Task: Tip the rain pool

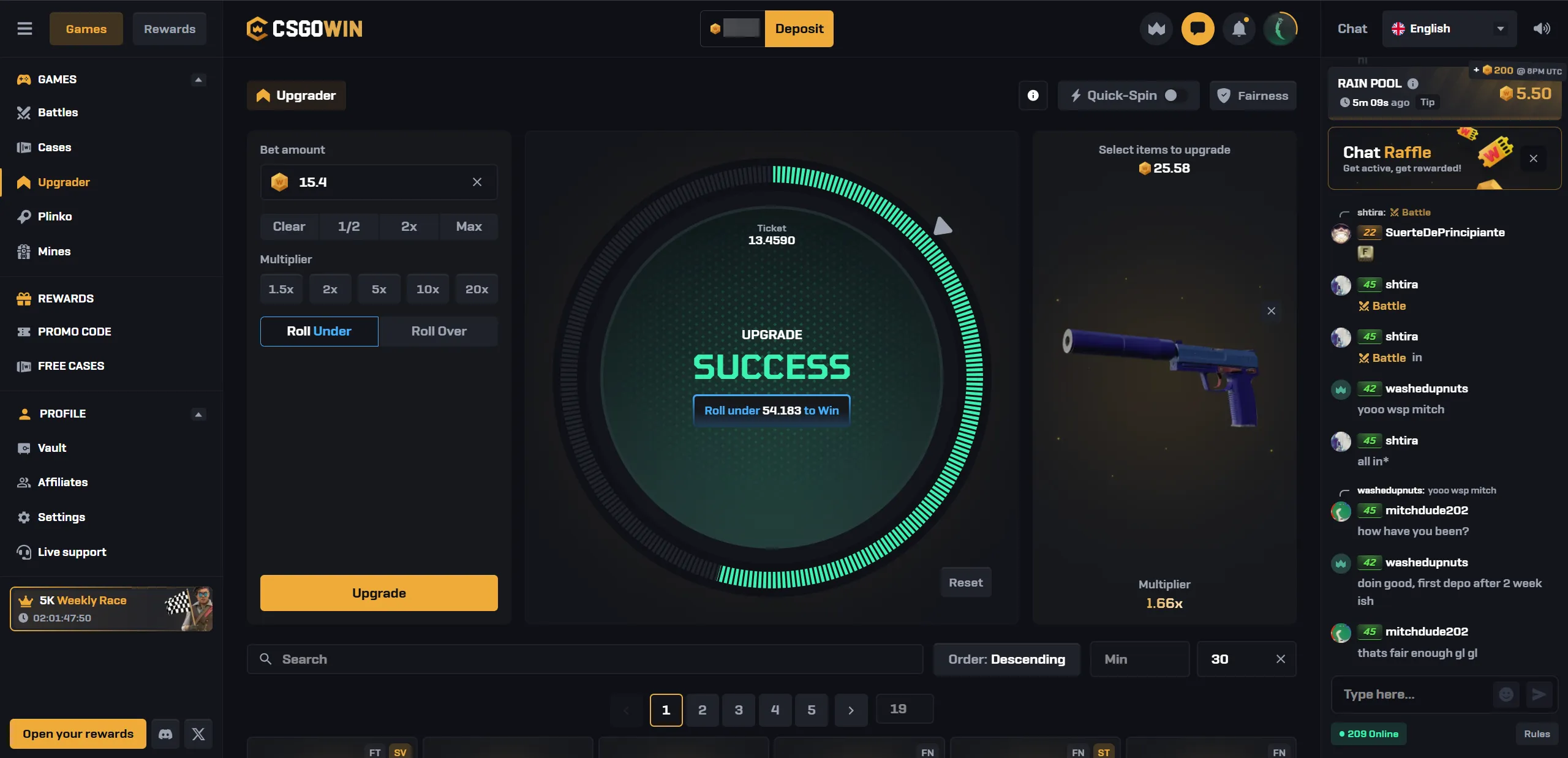Action: (1427, 102)
